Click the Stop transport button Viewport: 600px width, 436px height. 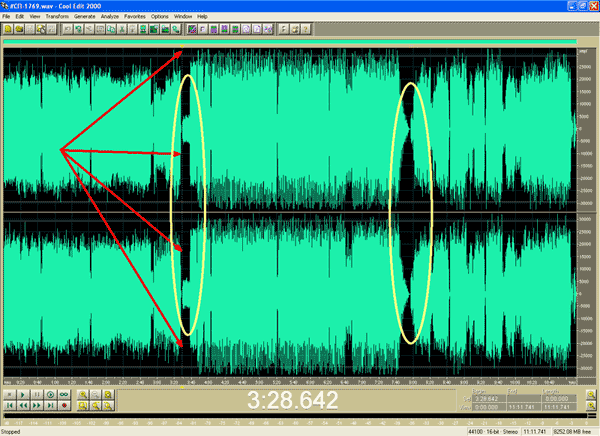point(10,395)
